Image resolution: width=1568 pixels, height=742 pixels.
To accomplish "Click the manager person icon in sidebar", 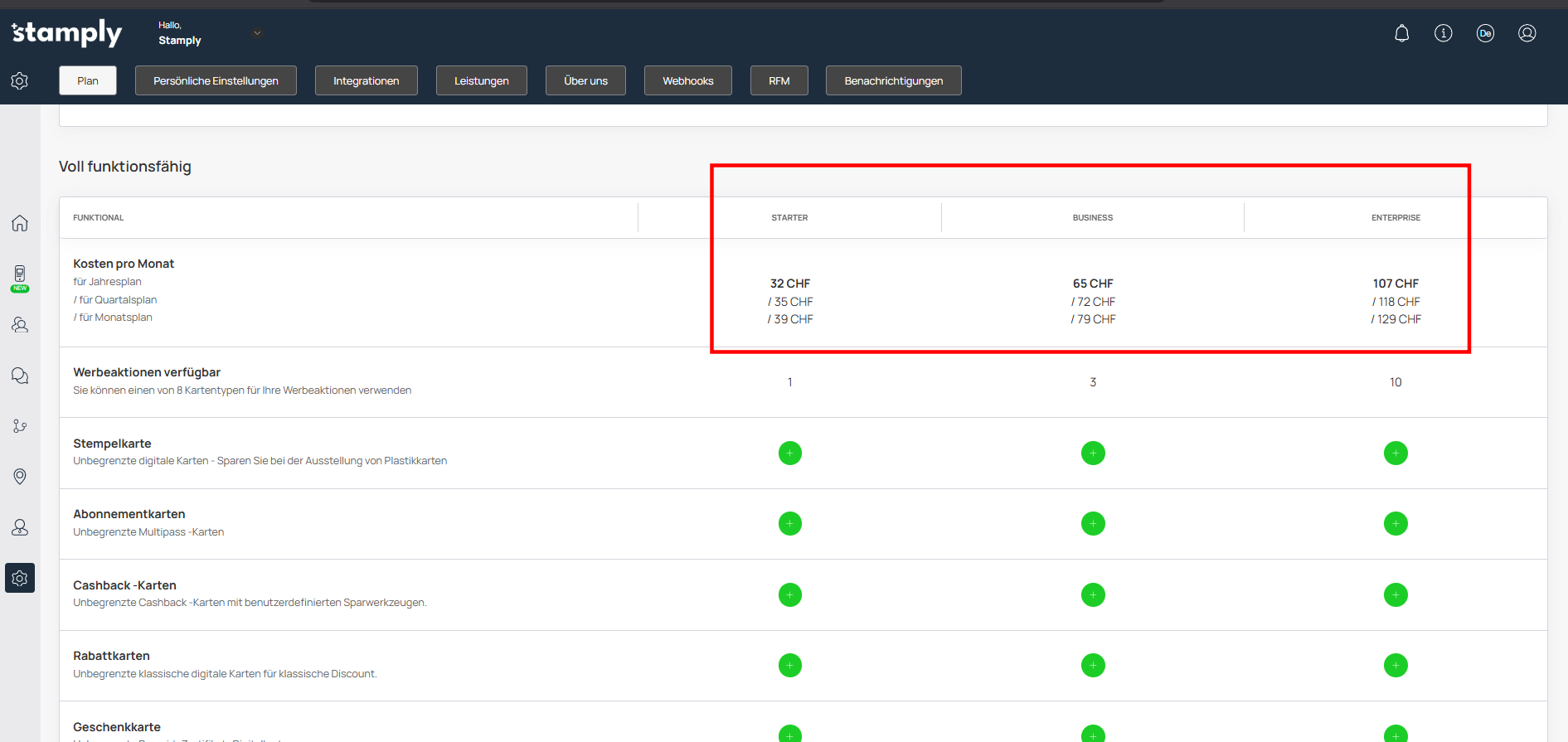I will coord(20,527).
